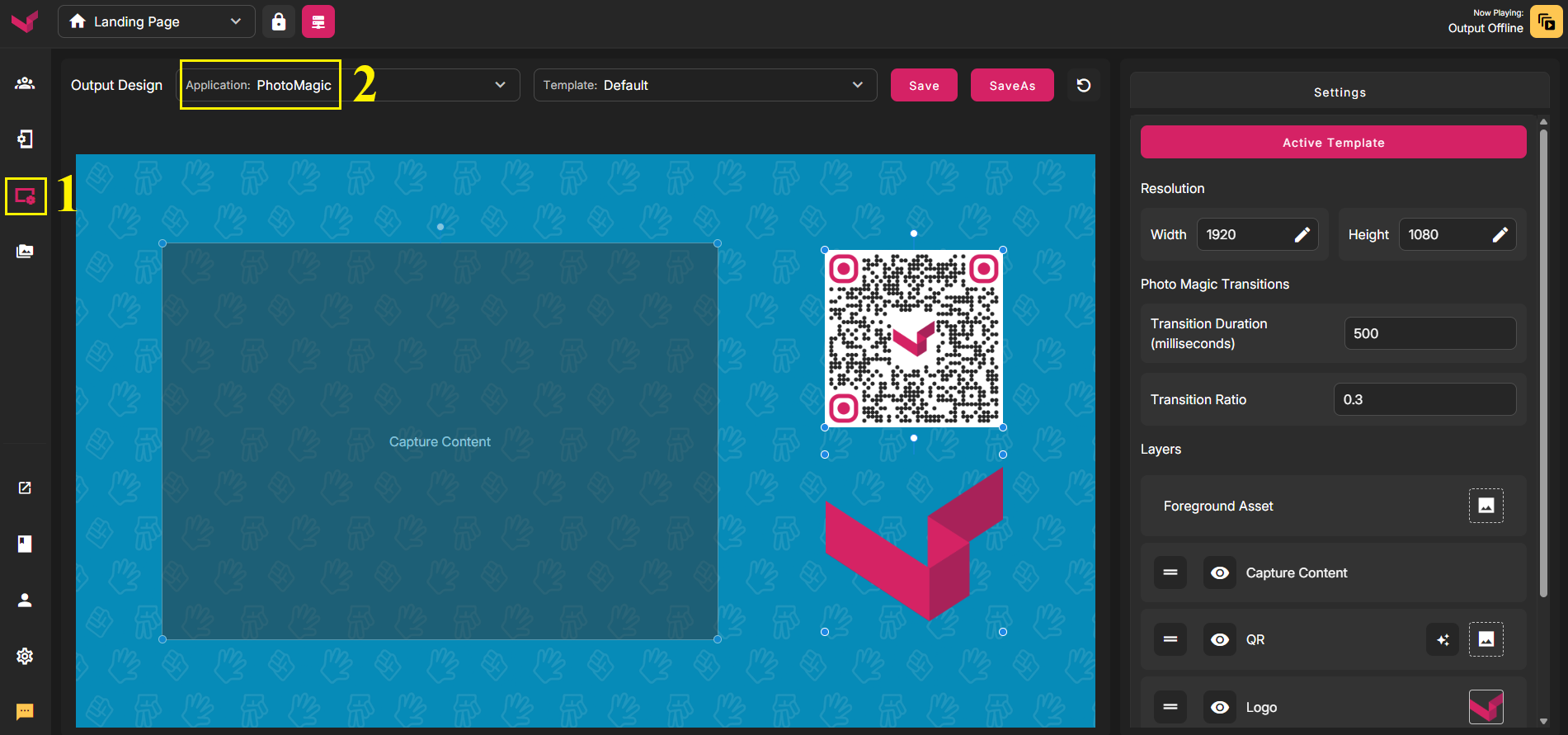Open the Now Playing output icon
This screenshot has width=1568, height=735.
click(x=1546, y=21)
